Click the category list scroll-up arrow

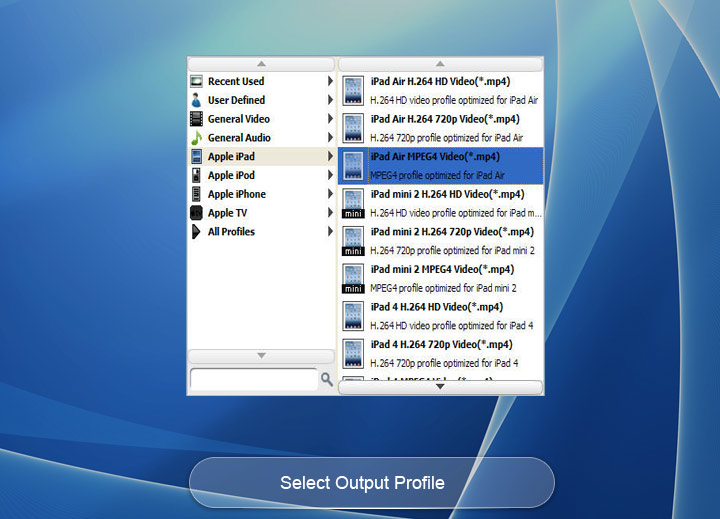[x=261, y=64]
